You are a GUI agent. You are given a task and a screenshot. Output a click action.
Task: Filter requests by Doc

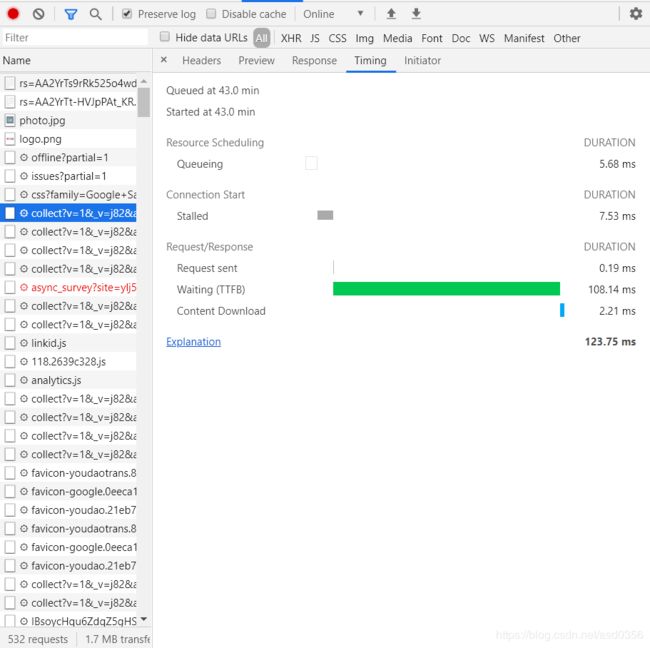(461, 38)
